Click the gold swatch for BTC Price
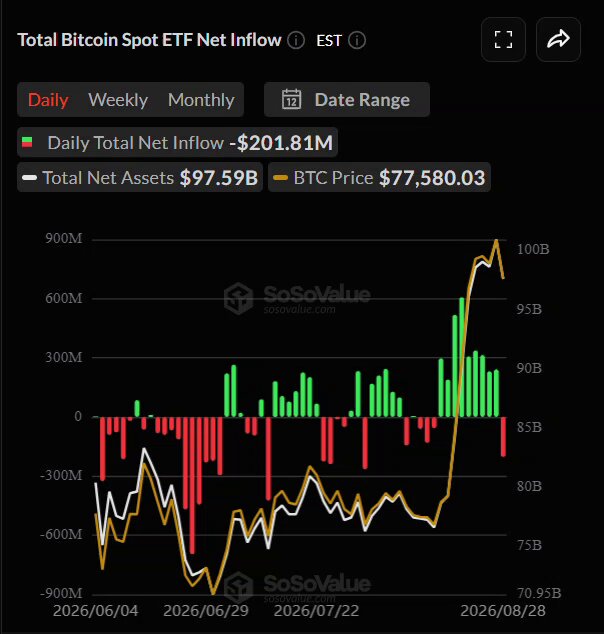This screenshot has width=604, height=634. click(281, 178)
